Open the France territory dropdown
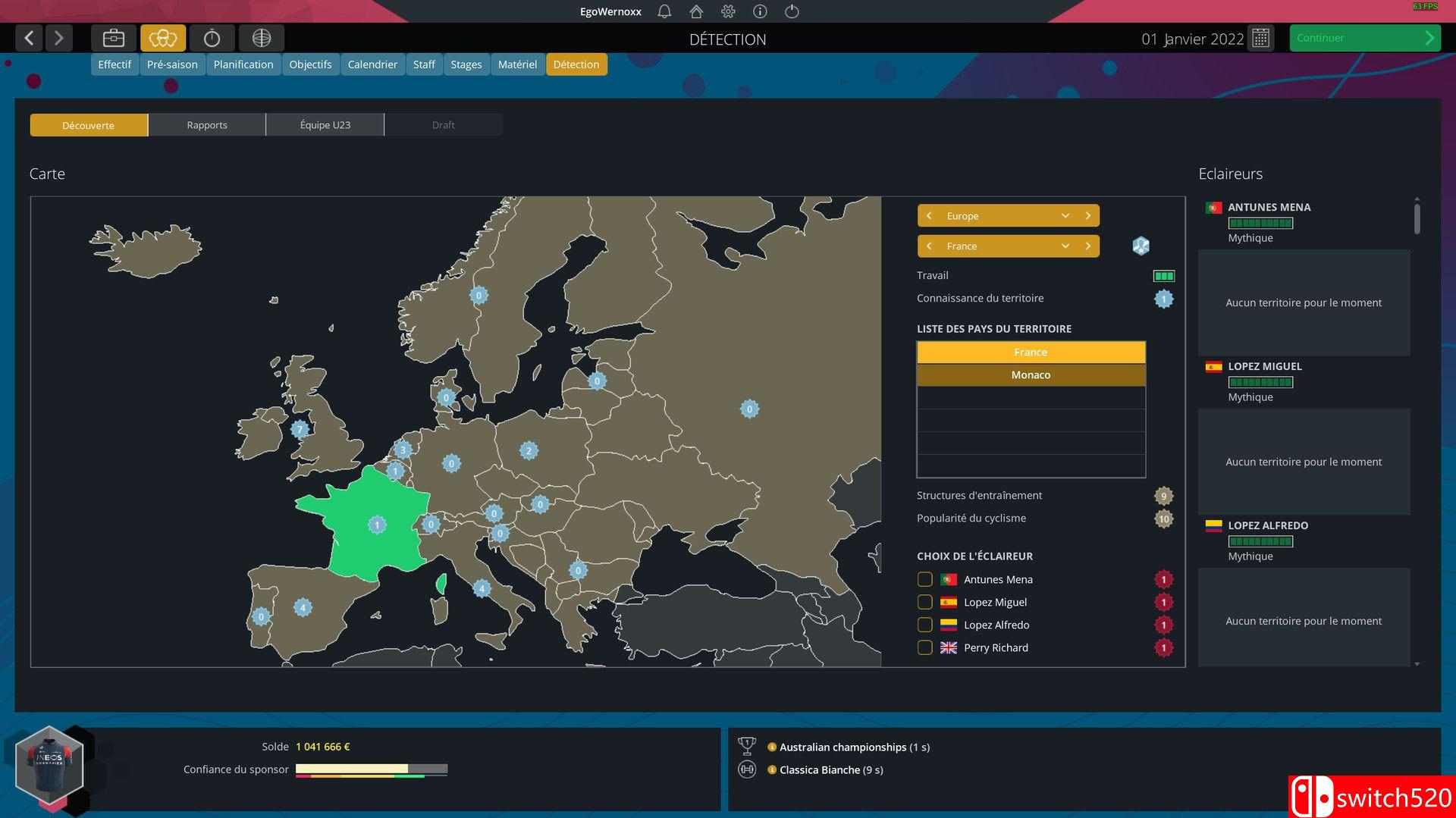Image resolution: width=1456 pixels, height=818 pixels. tap(1065, 246)
